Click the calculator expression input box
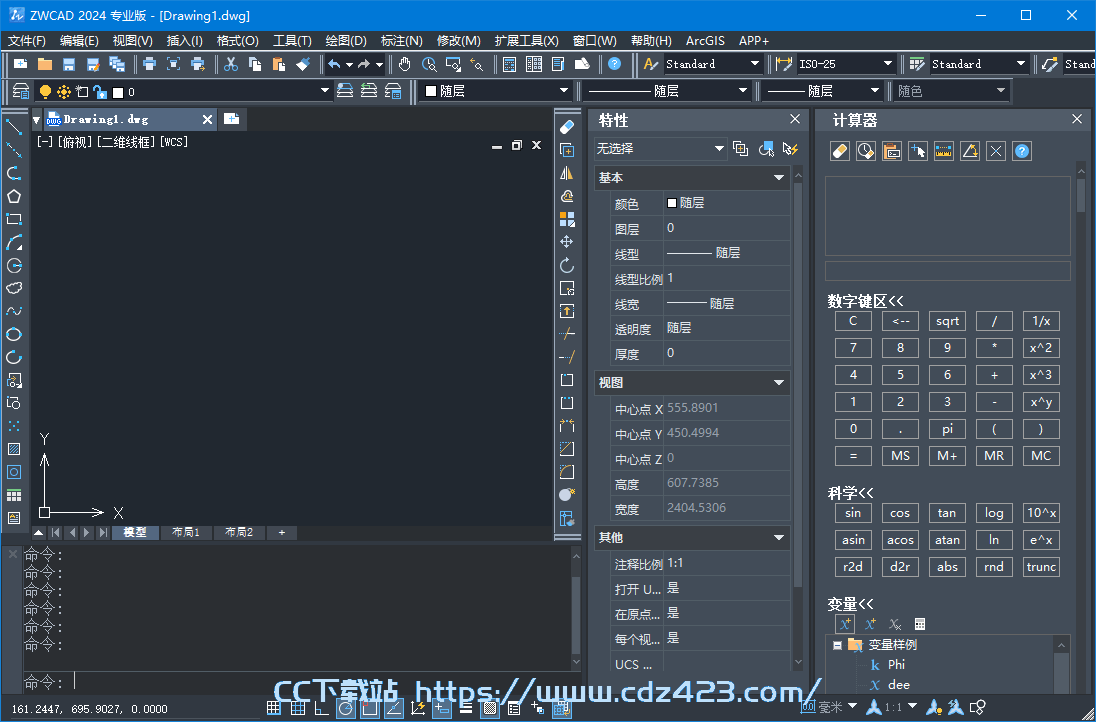This screenshot has height=722, width=1096. pyautogui.click(x=947, y=271)
